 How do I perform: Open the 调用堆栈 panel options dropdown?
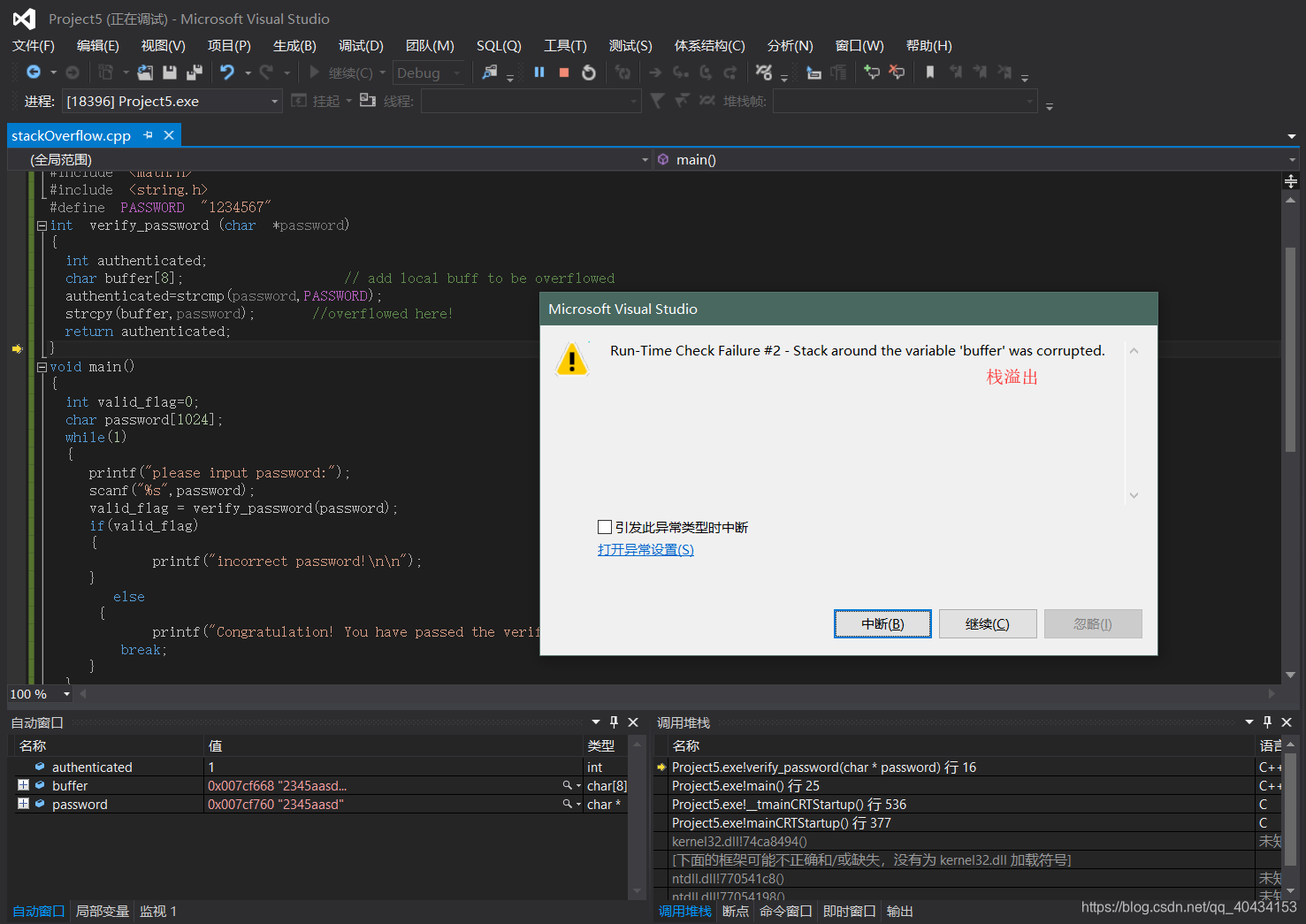[x=1249, y=722]
